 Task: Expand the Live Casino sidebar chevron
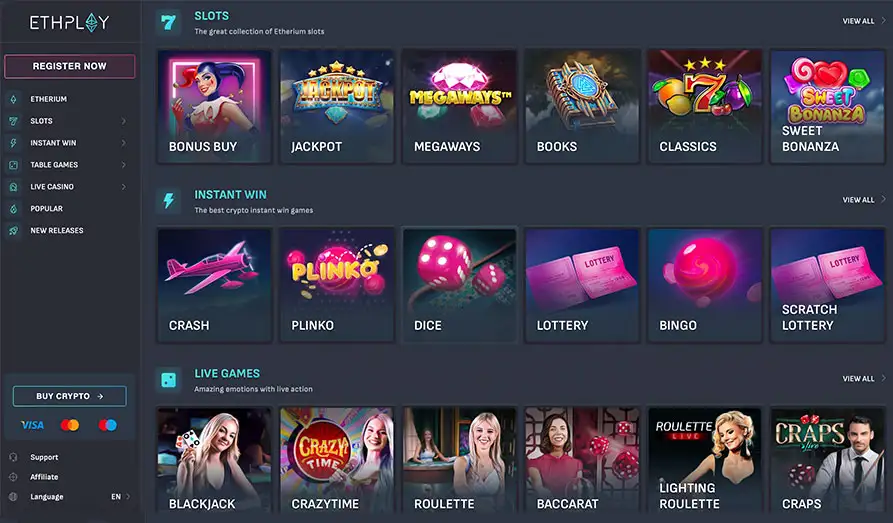pyautogui.click(x=124, y=187)
